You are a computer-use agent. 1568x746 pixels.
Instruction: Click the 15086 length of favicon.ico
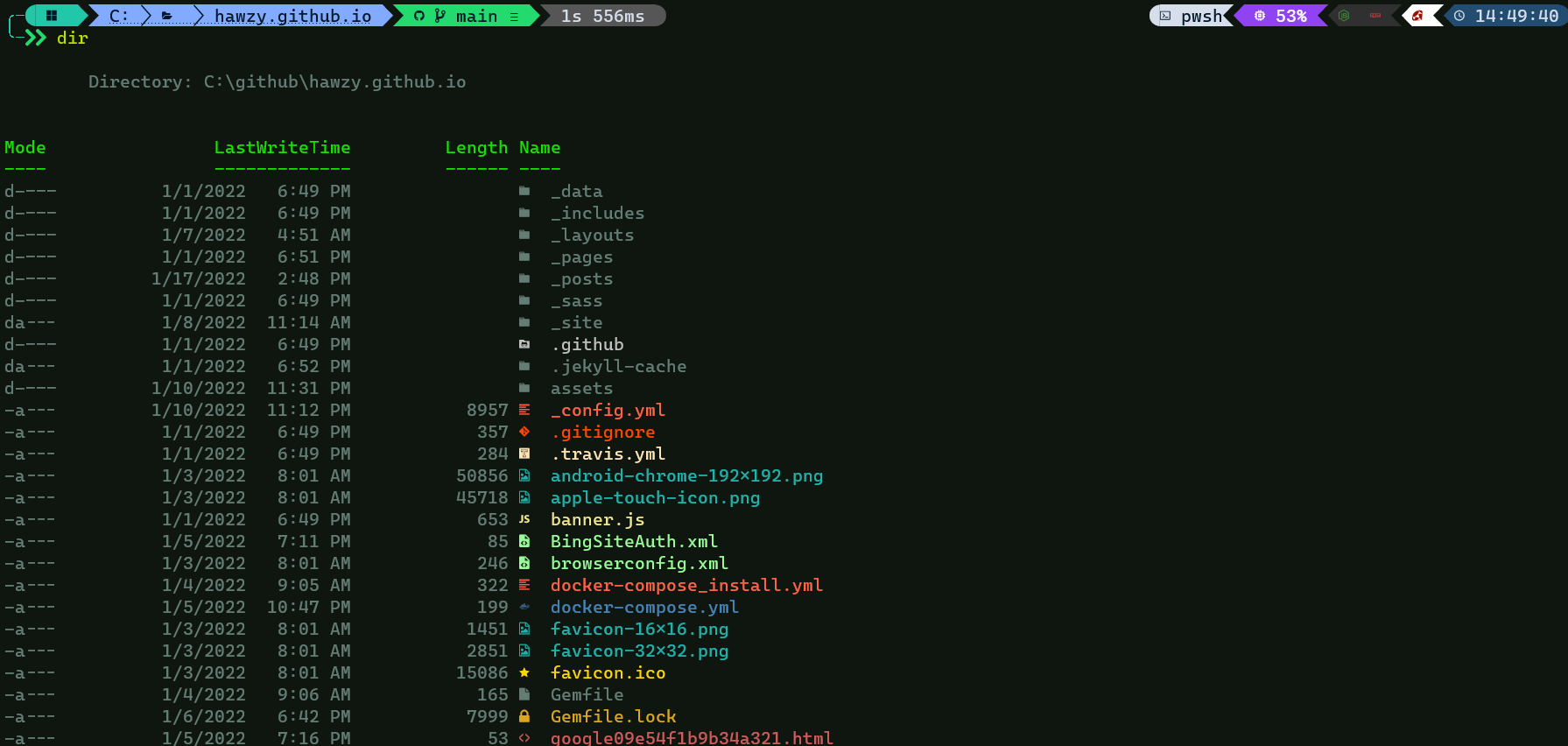coord(482,672)
